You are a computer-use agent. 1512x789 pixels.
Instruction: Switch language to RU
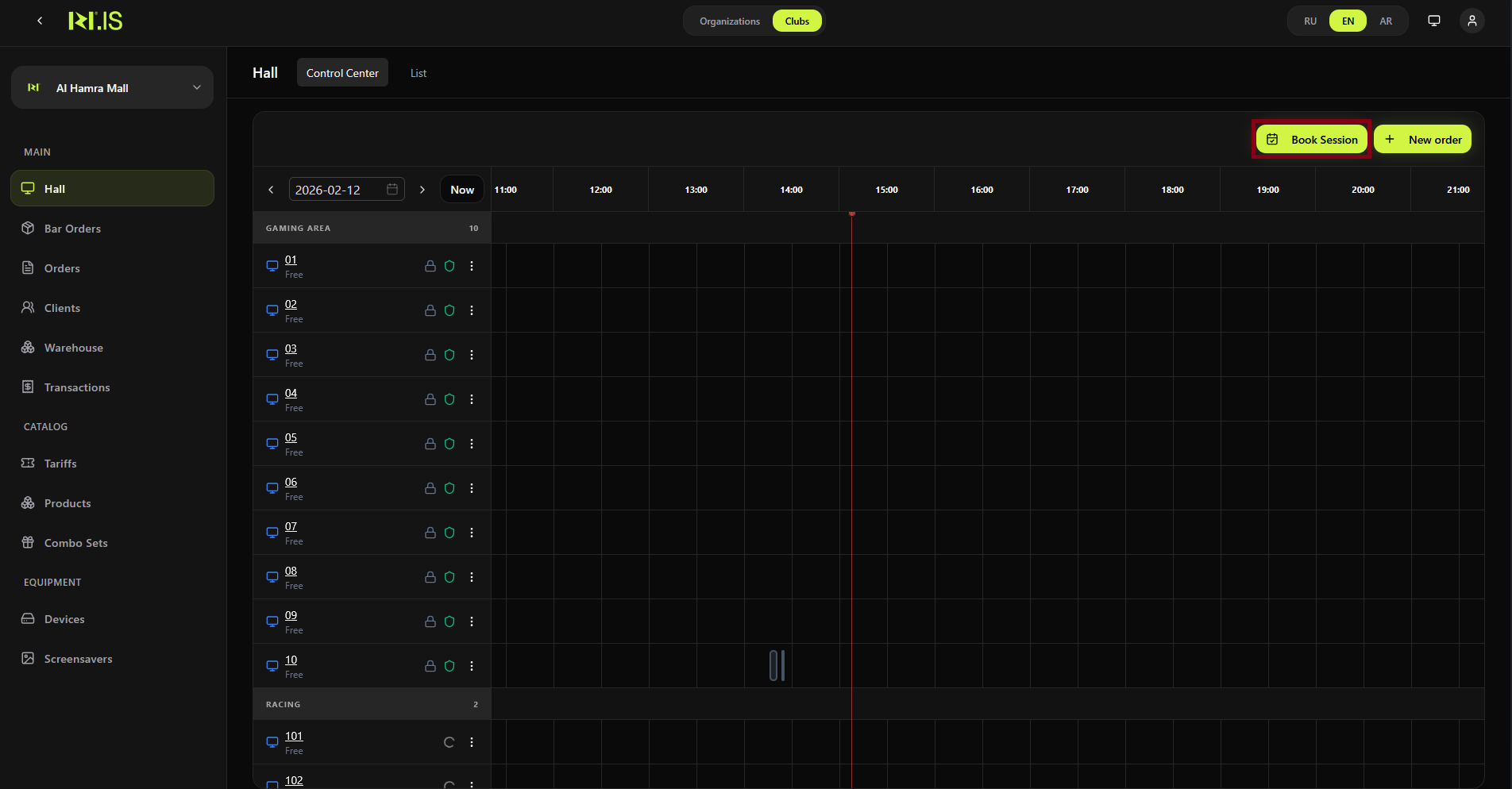click(1309, 21)
